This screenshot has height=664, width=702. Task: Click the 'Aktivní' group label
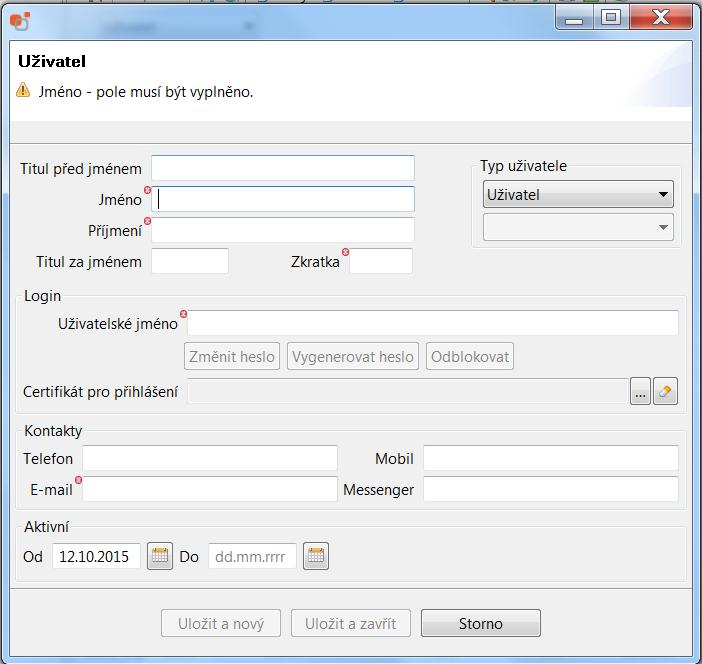[47, 527]
